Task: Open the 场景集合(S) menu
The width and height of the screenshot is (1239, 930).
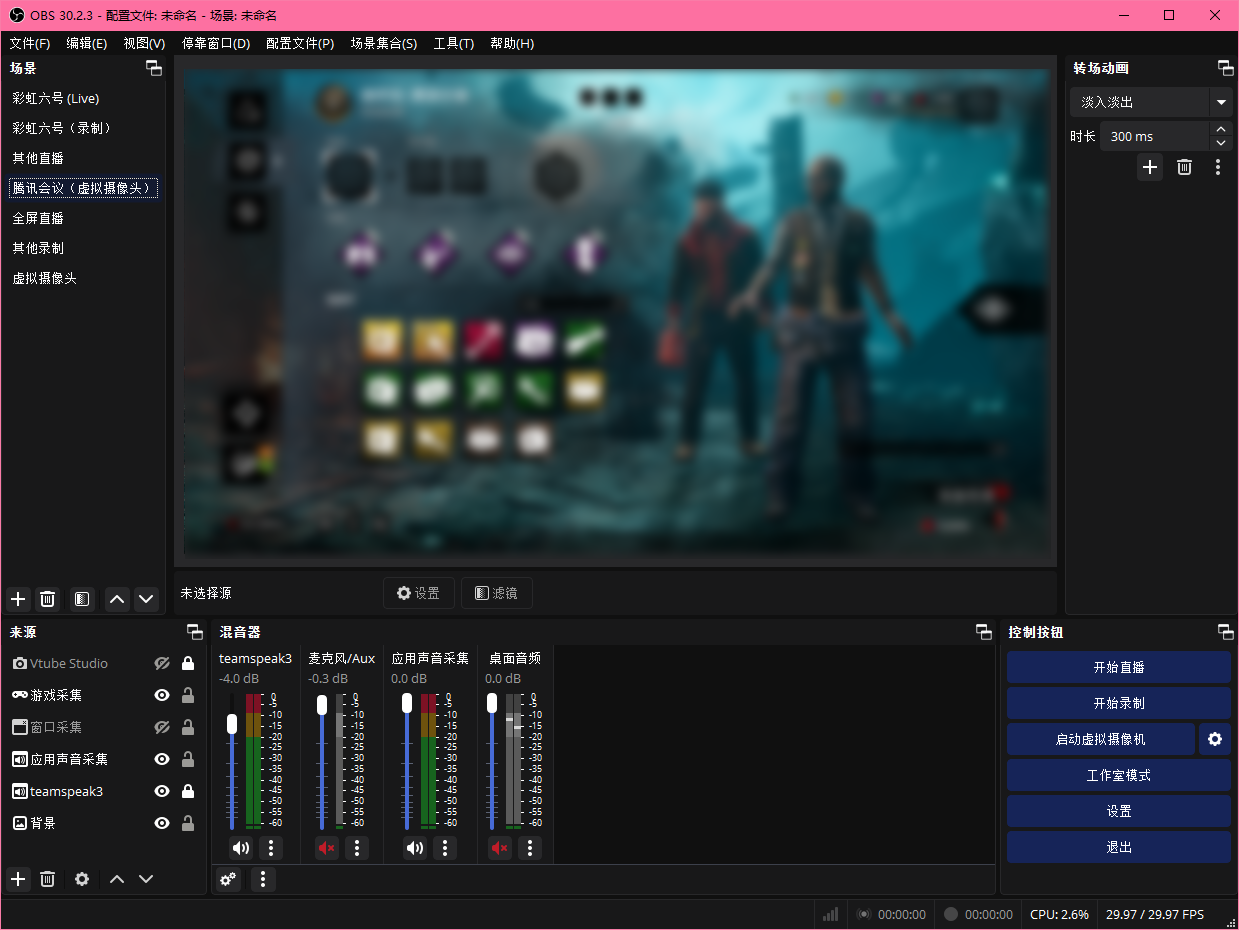Action: click(x=384, y=43)
